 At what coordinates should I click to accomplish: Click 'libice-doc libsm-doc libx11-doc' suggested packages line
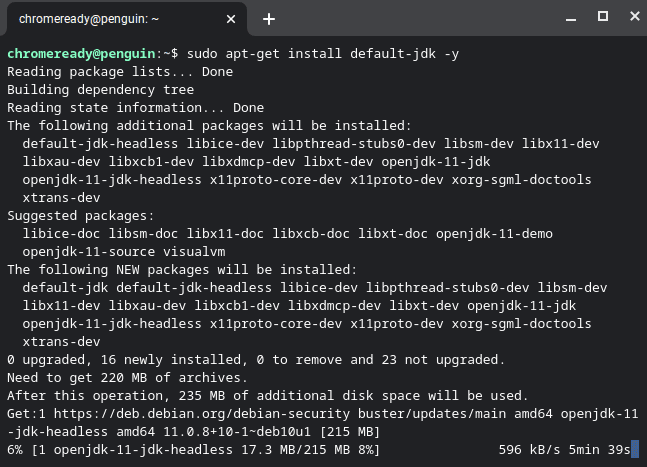[288, 234]
